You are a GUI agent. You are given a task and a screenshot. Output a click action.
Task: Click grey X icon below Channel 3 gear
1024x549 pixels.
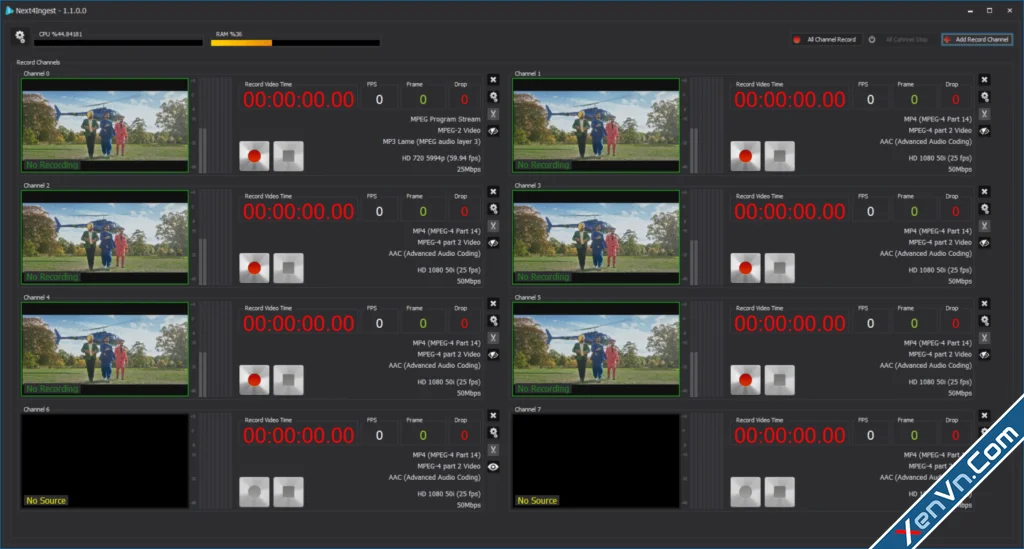984,226
